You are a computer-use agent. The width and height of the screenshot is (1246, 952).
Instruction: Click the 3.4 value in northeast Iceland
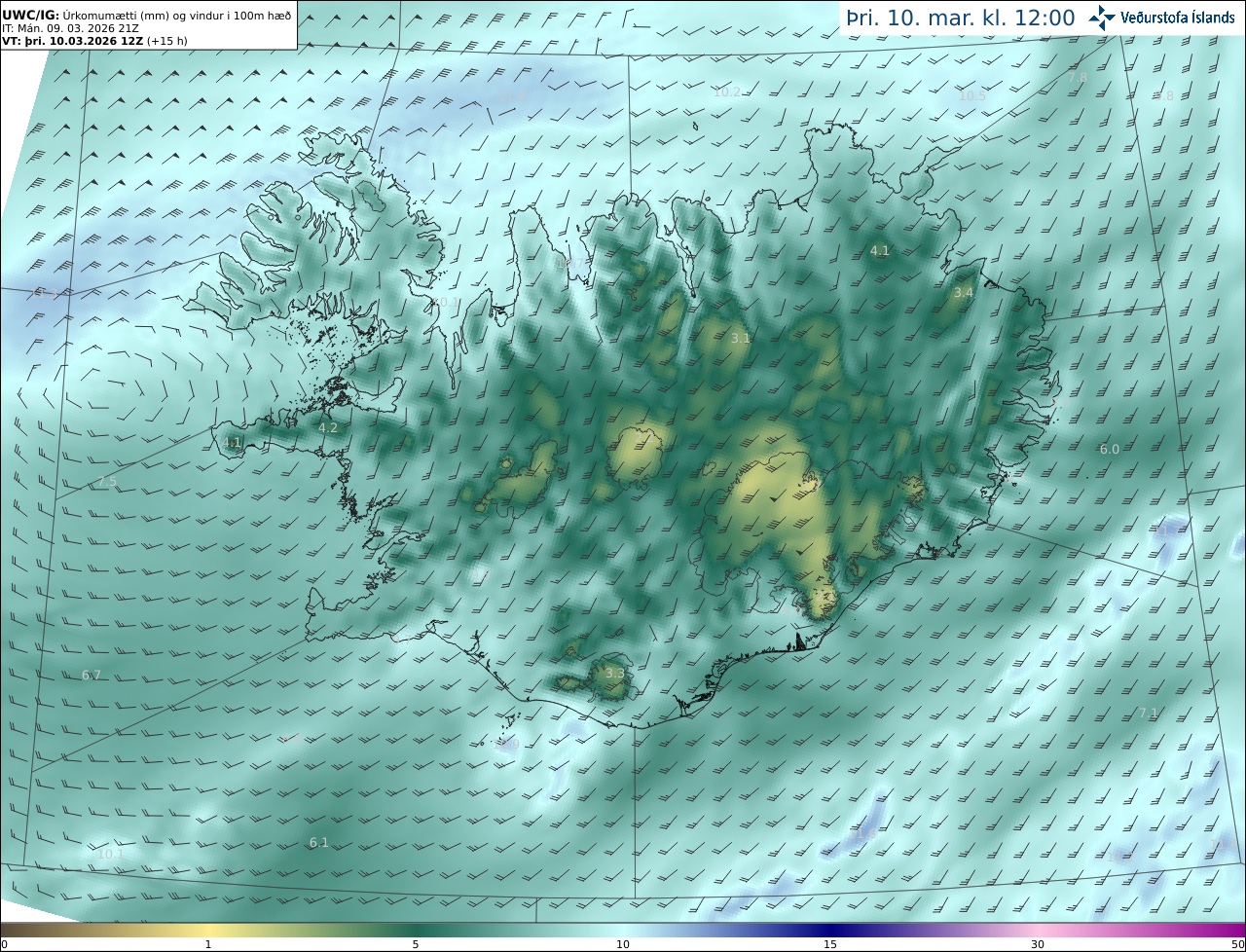[x=964, y=292]
